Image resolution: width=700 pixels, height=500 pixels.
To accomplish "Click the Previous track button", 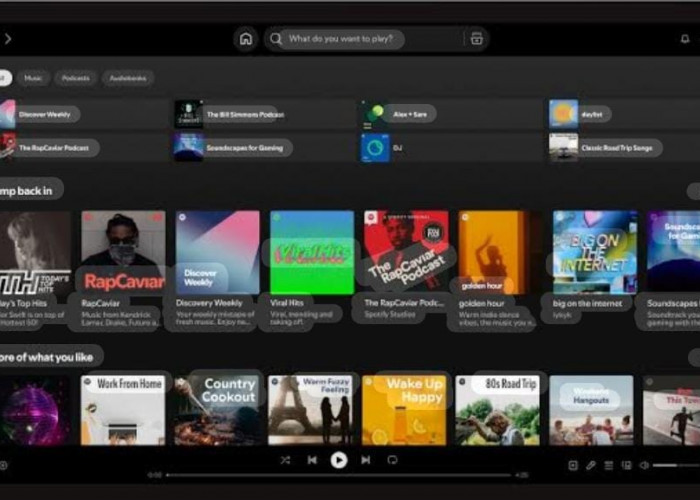I will 312,460.
